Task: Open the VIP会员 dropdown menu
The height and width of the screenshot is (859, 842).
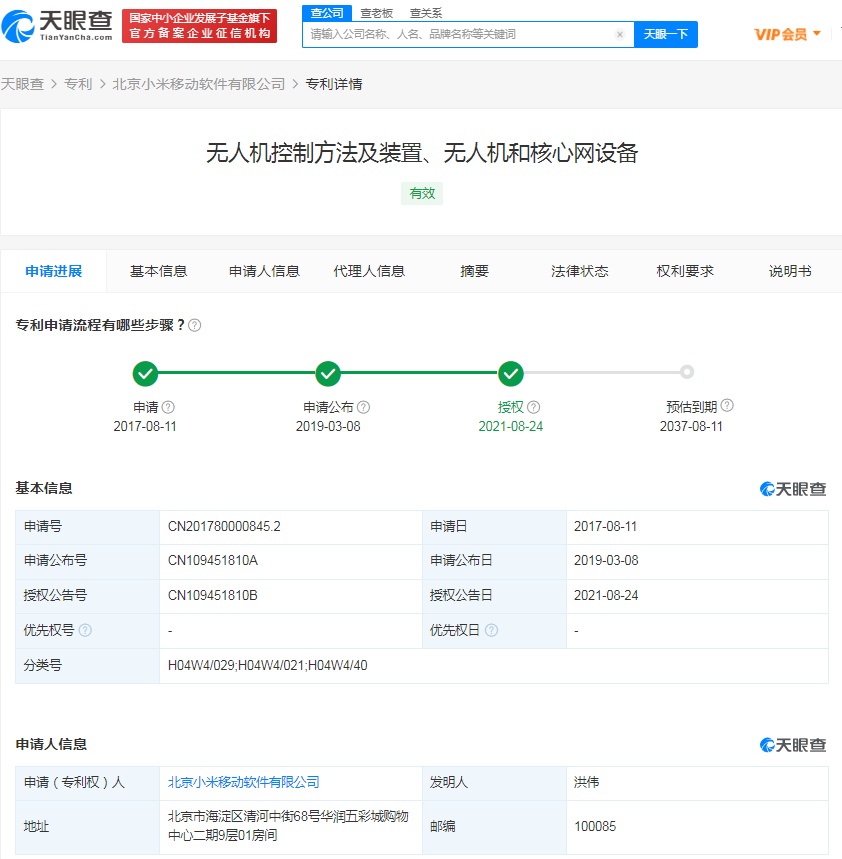Action: 787,34
